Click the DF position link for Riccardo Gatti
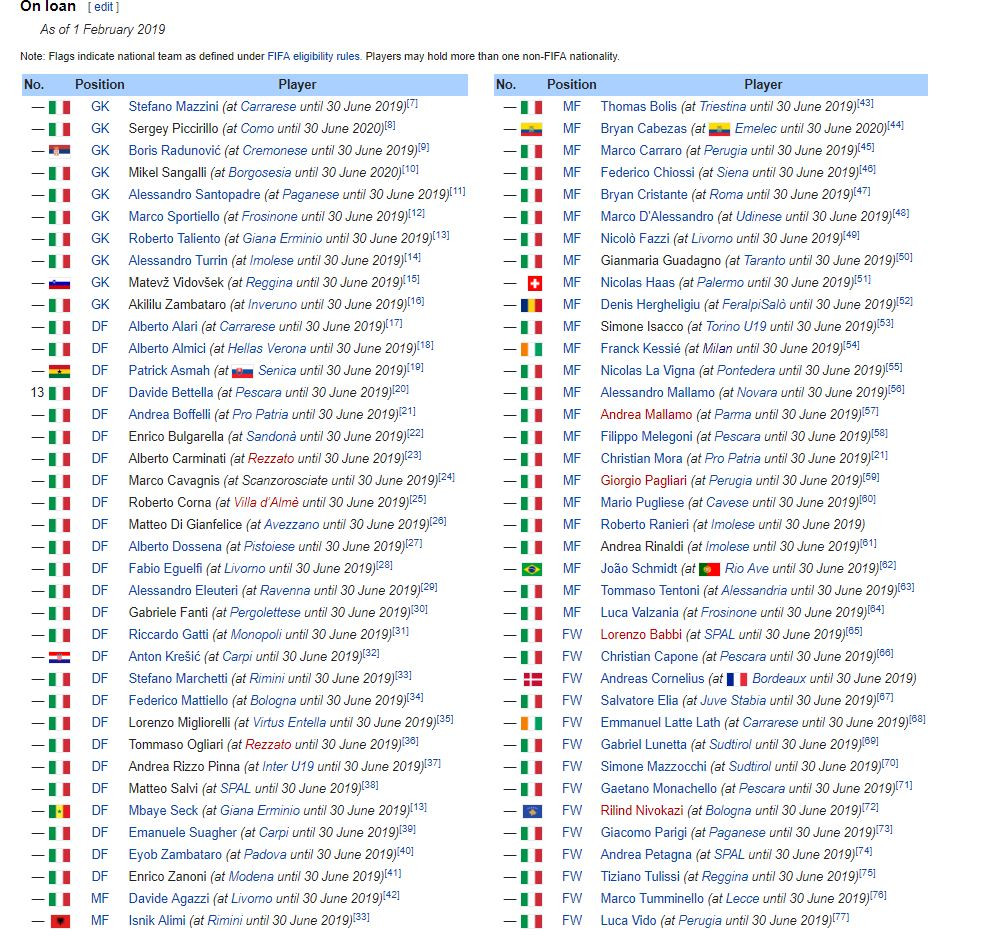 pos(100,634)
